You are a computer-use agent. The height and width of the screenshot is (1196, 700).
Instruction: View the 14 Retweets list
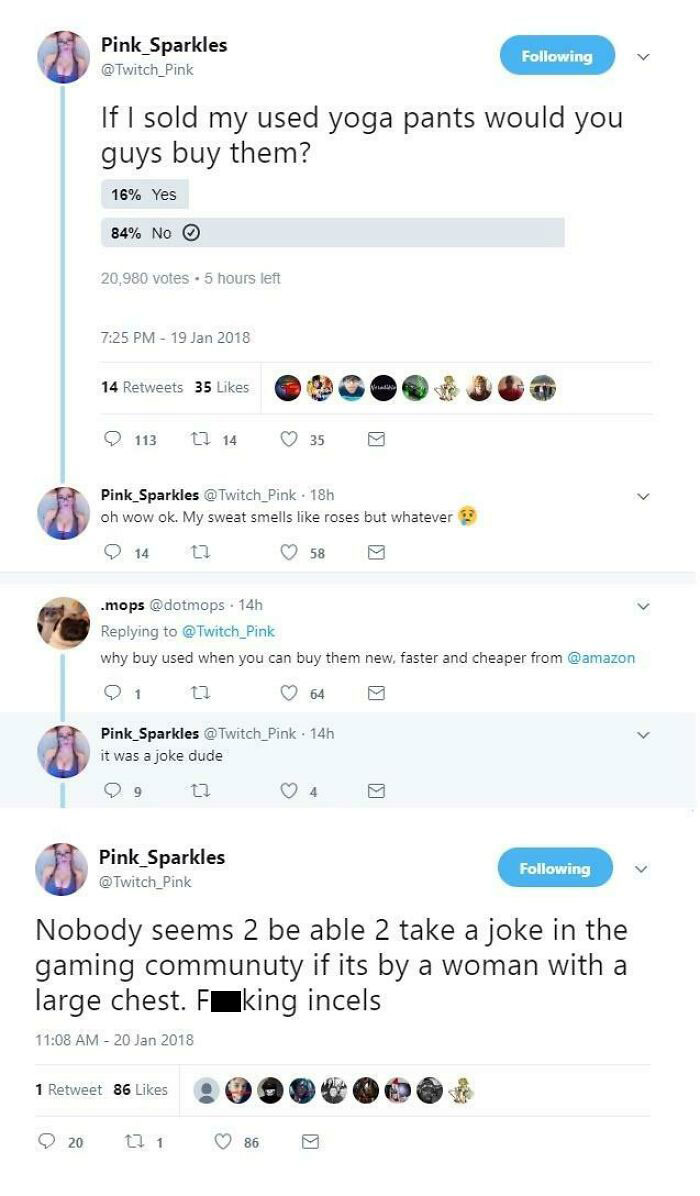pos(142,387)
